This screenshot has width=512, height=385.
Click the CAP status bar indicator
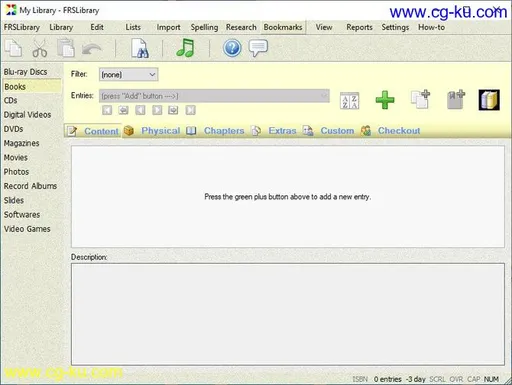coord(474,379)
